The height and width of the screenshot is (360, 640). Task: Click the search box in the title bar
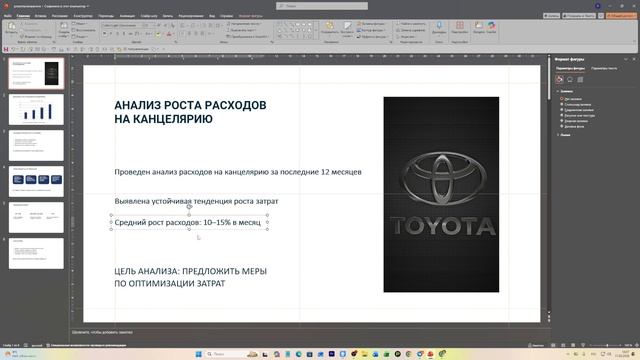322,6
